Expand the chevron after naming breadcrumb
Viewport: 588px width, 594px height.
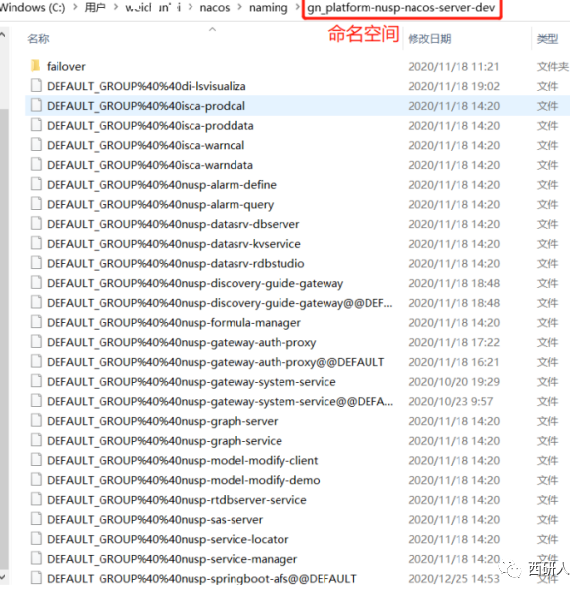297,8
